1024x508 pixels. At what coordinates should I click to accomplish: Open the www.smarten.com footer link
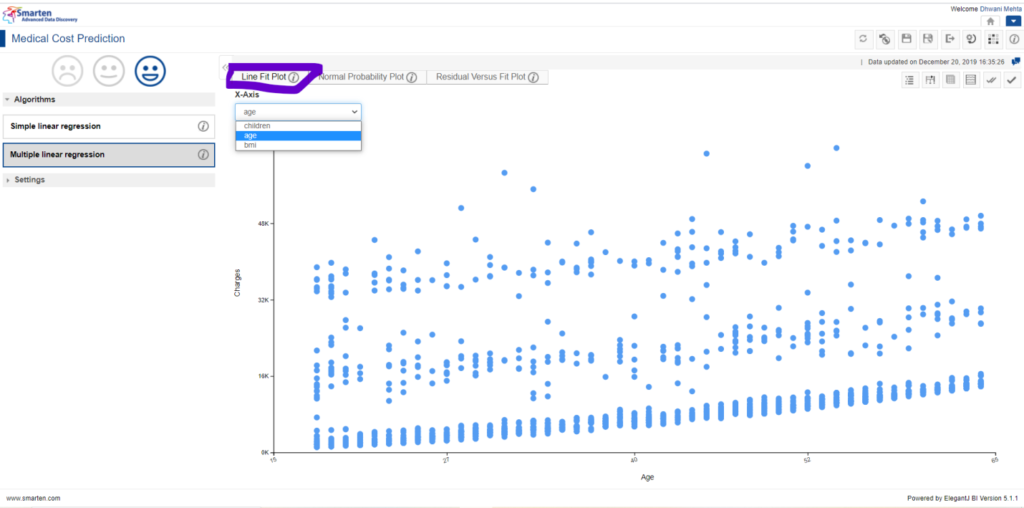coord(33,498)
